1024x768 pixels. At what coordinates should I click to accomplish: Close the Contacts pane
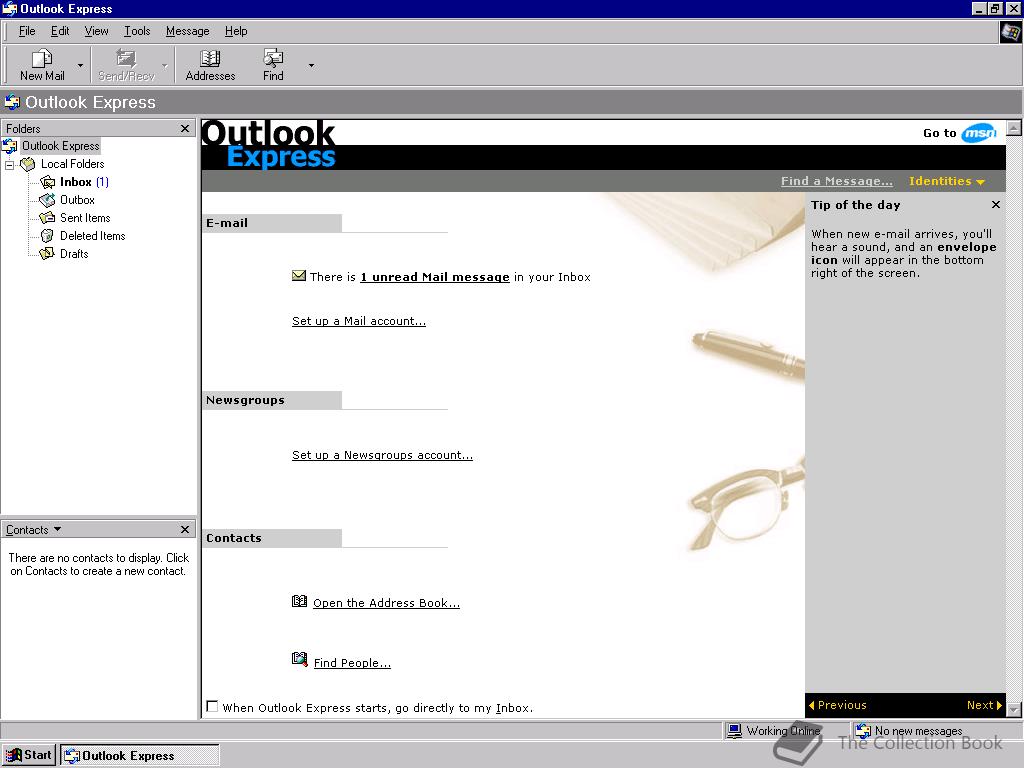[185, 530]
